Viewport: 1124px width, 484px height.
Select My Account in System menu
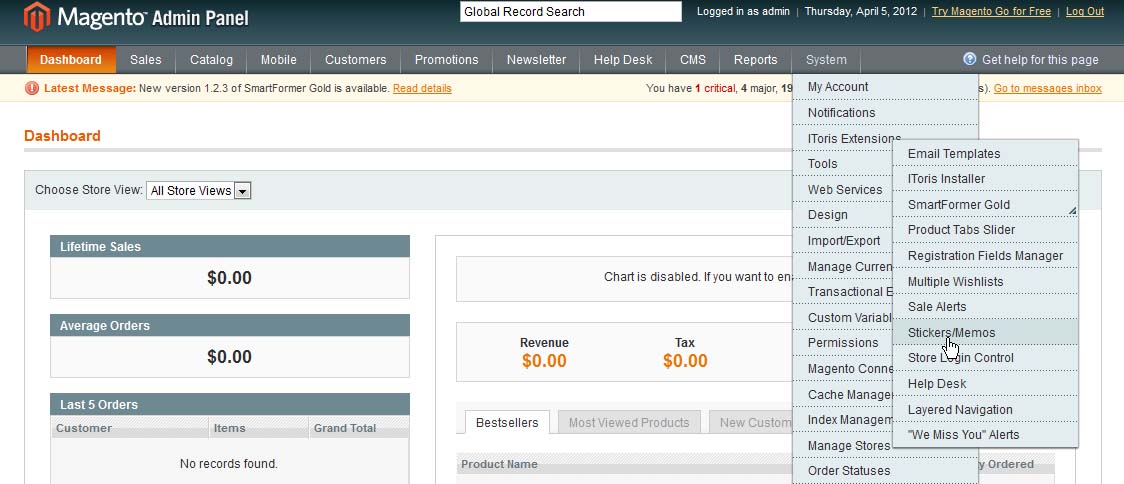point(885,87)
